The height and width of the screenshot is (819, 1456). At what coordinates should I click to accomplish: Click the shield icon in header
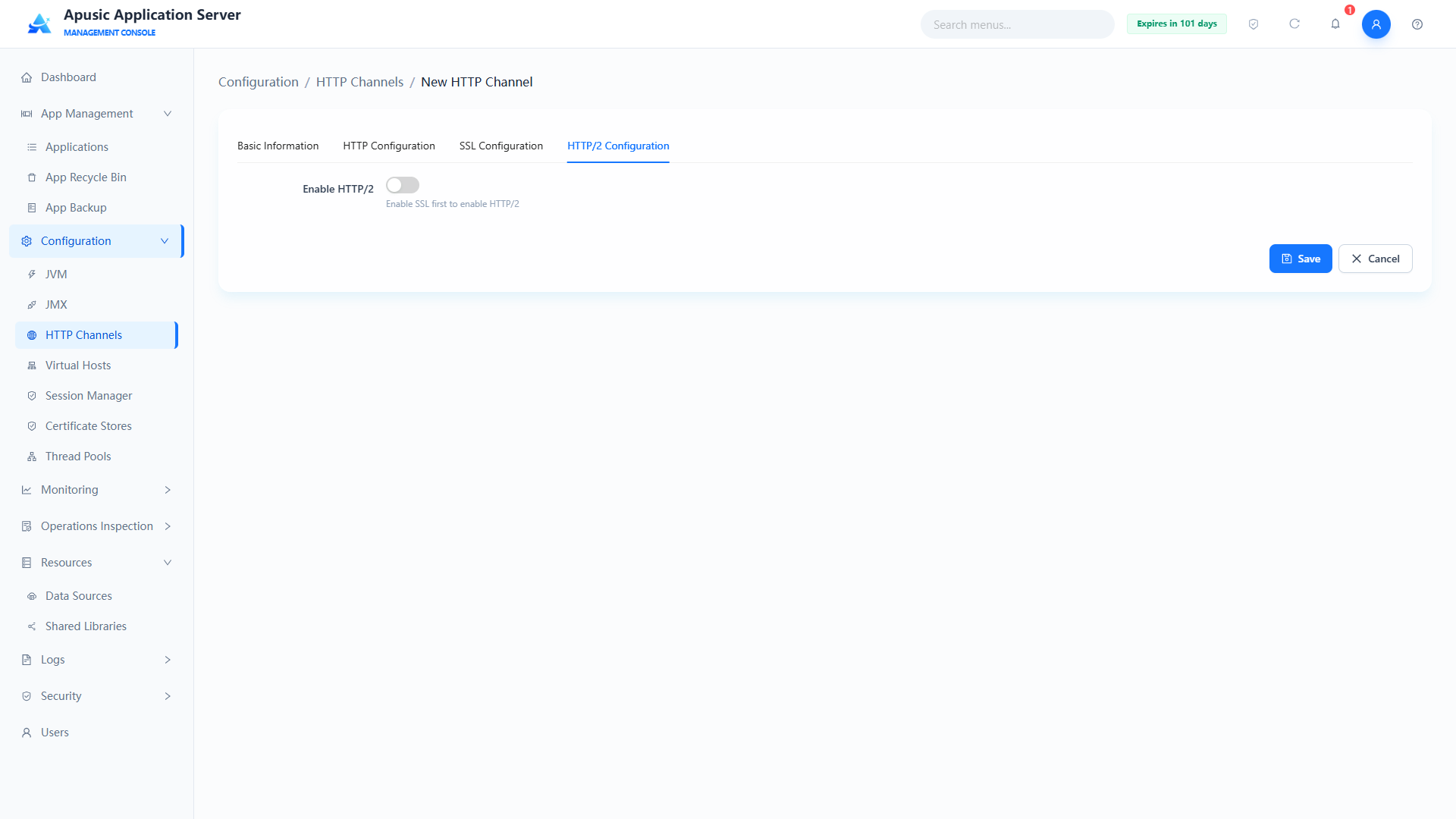(1254, 24)
